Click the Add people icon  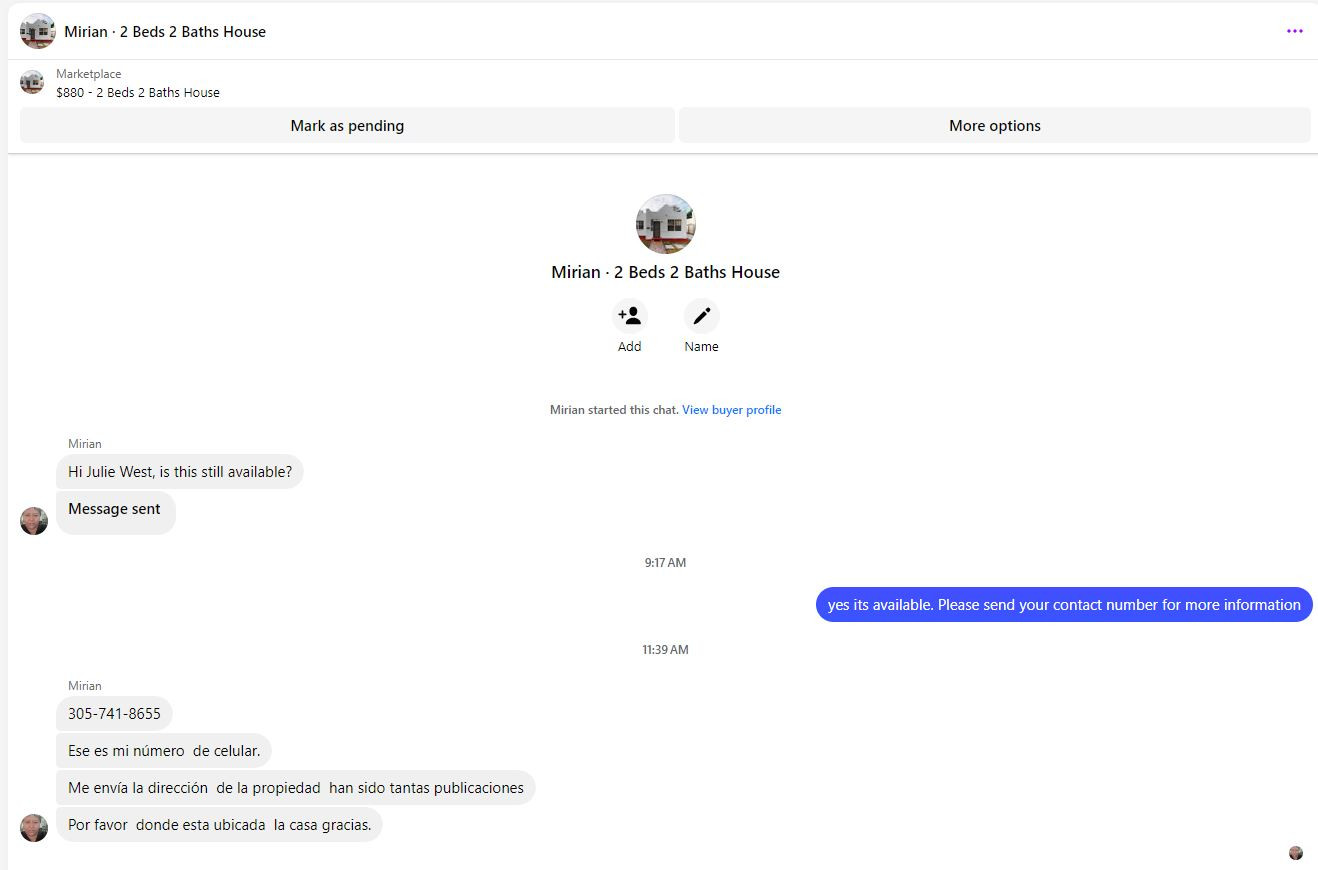(630, 316)
